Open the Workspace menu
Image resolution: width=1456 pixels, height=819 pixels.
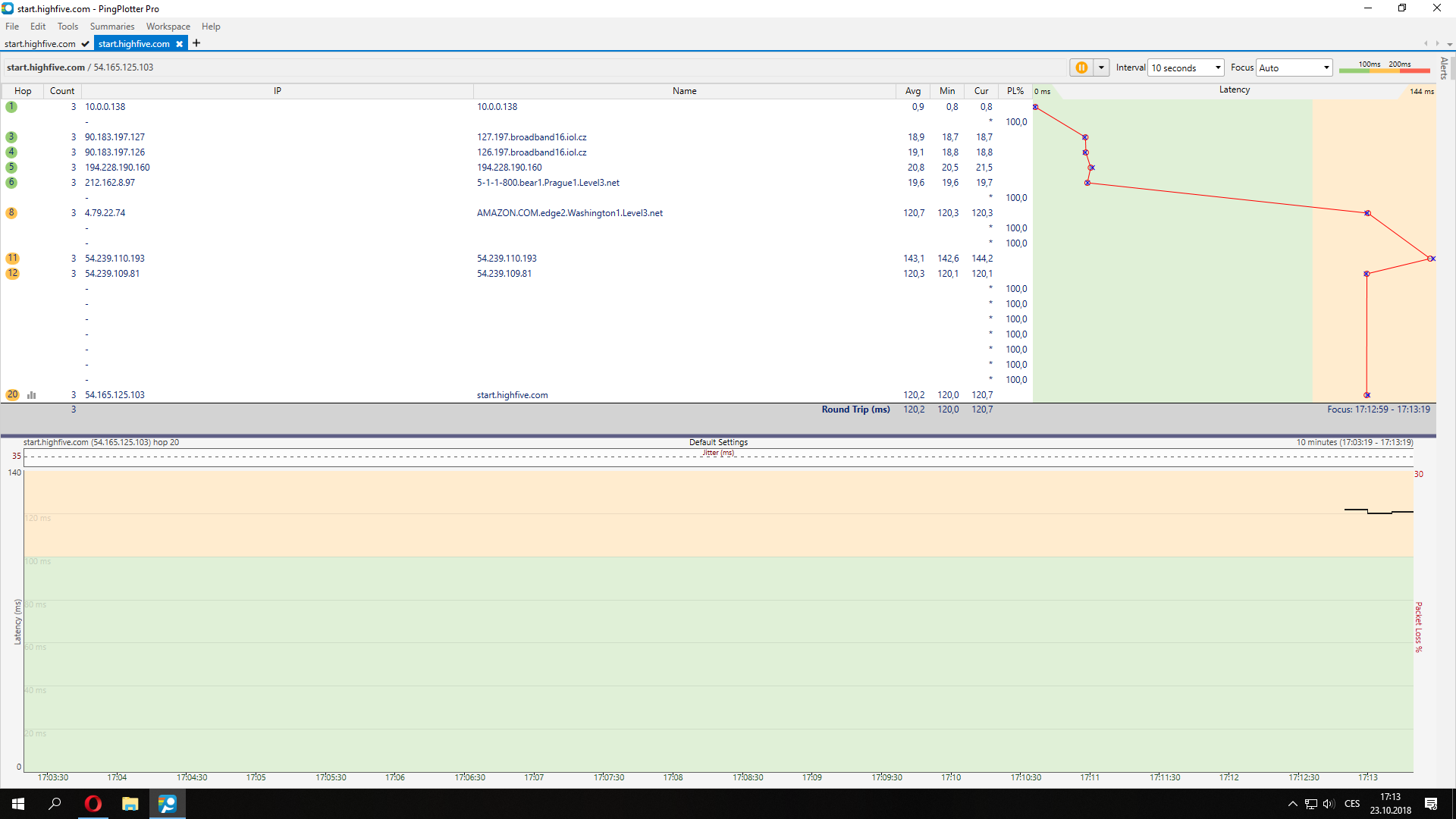coord(168,27)
